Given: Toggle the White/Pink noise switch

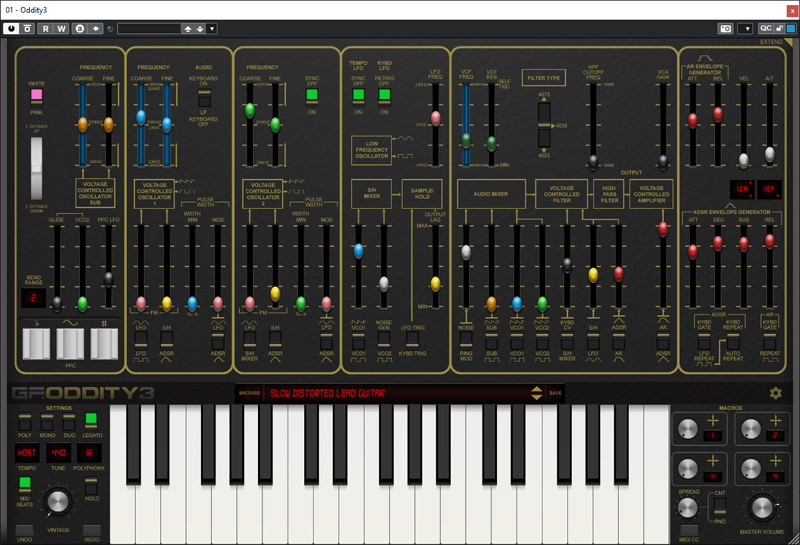Looking at the screenshot, I should 37,96.
